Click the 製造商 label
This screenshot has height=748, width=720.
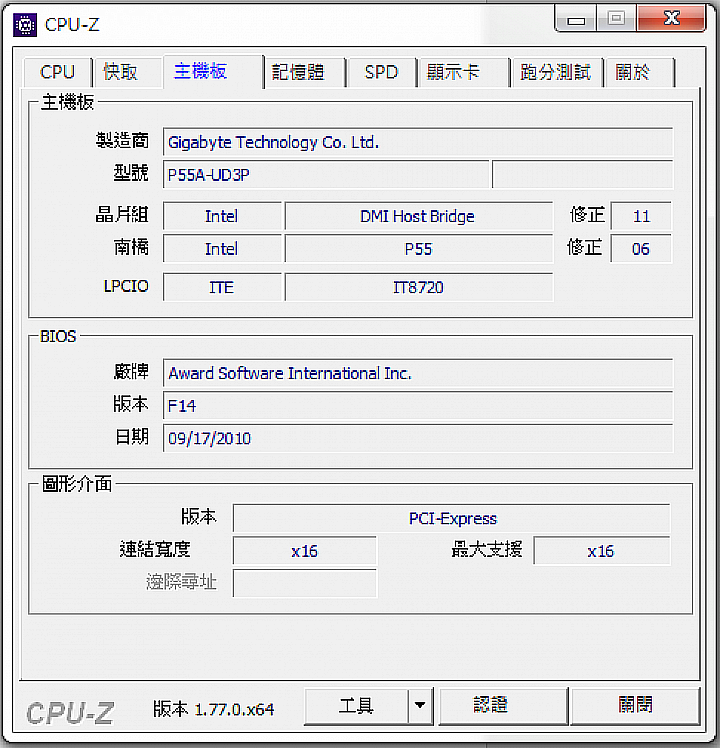122,140
